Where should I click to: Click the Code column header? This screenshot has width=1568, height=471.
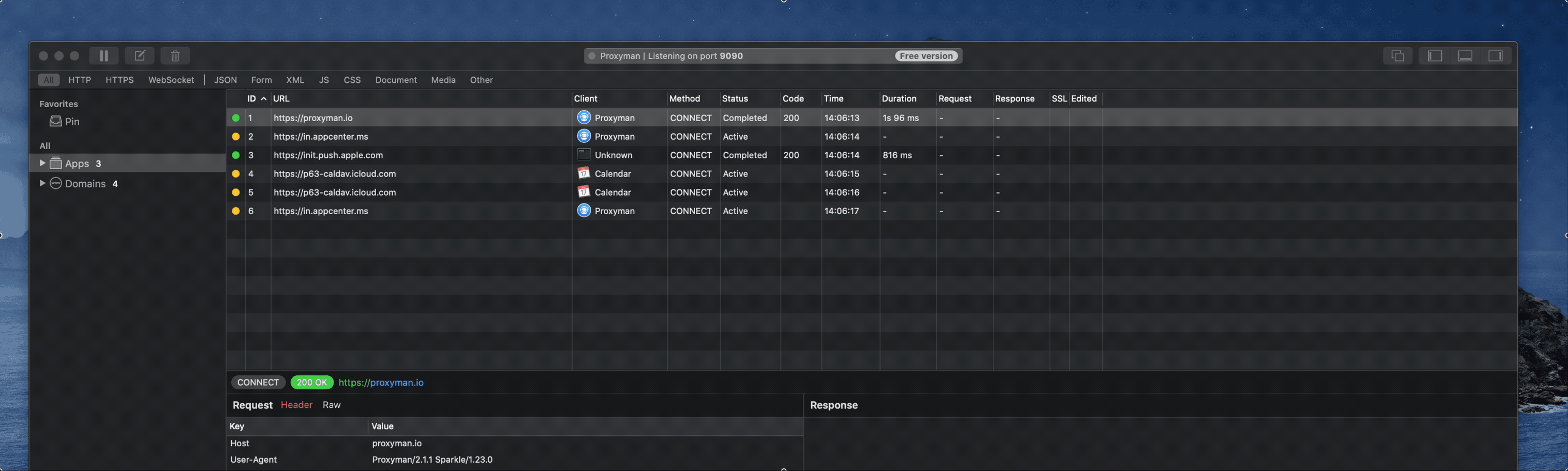click(x=801, y=99)
